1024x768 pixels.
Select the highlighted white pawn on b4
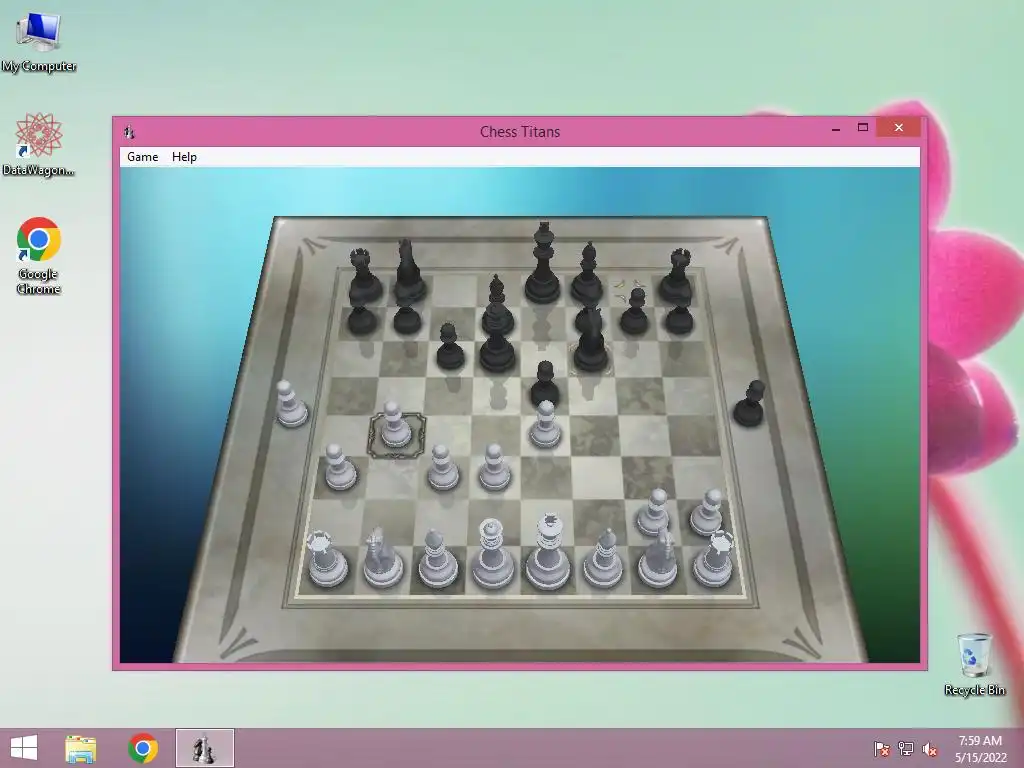[x=395, y=426]
